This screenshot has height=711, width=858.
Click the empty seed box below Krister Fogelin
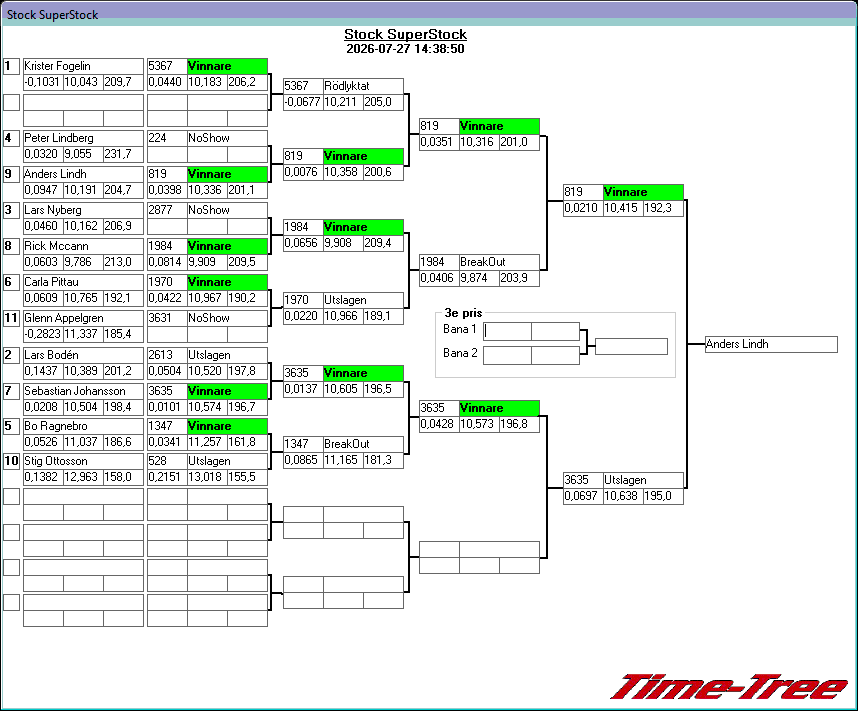tap(11, 102)
